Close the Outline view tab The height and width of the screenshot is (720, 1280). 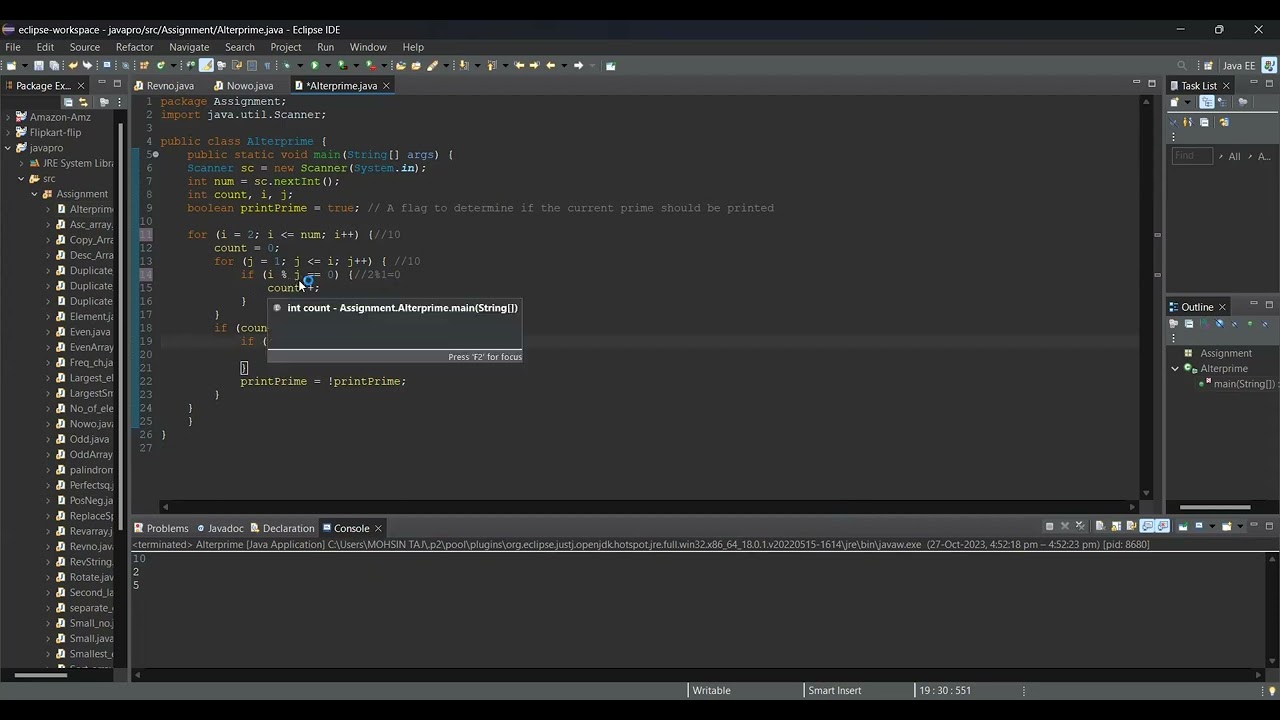point(1222,307)
